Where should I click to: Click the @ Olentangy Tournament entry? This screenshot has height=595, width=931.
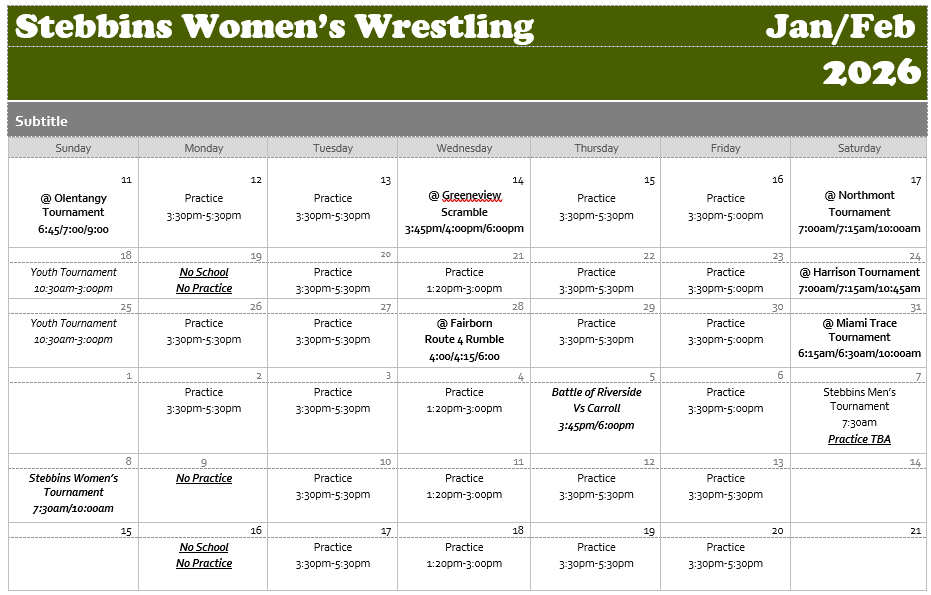pyautogui.click(x=73, y=205)
